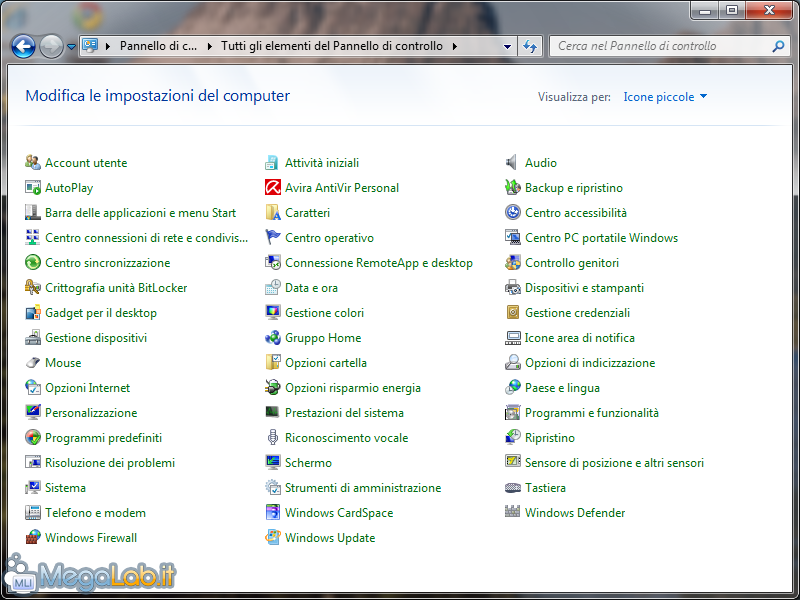Select the Pannello di c... breadcrumb segment
800x600 pixels.
pyautogui.click(x=158, y=46)
